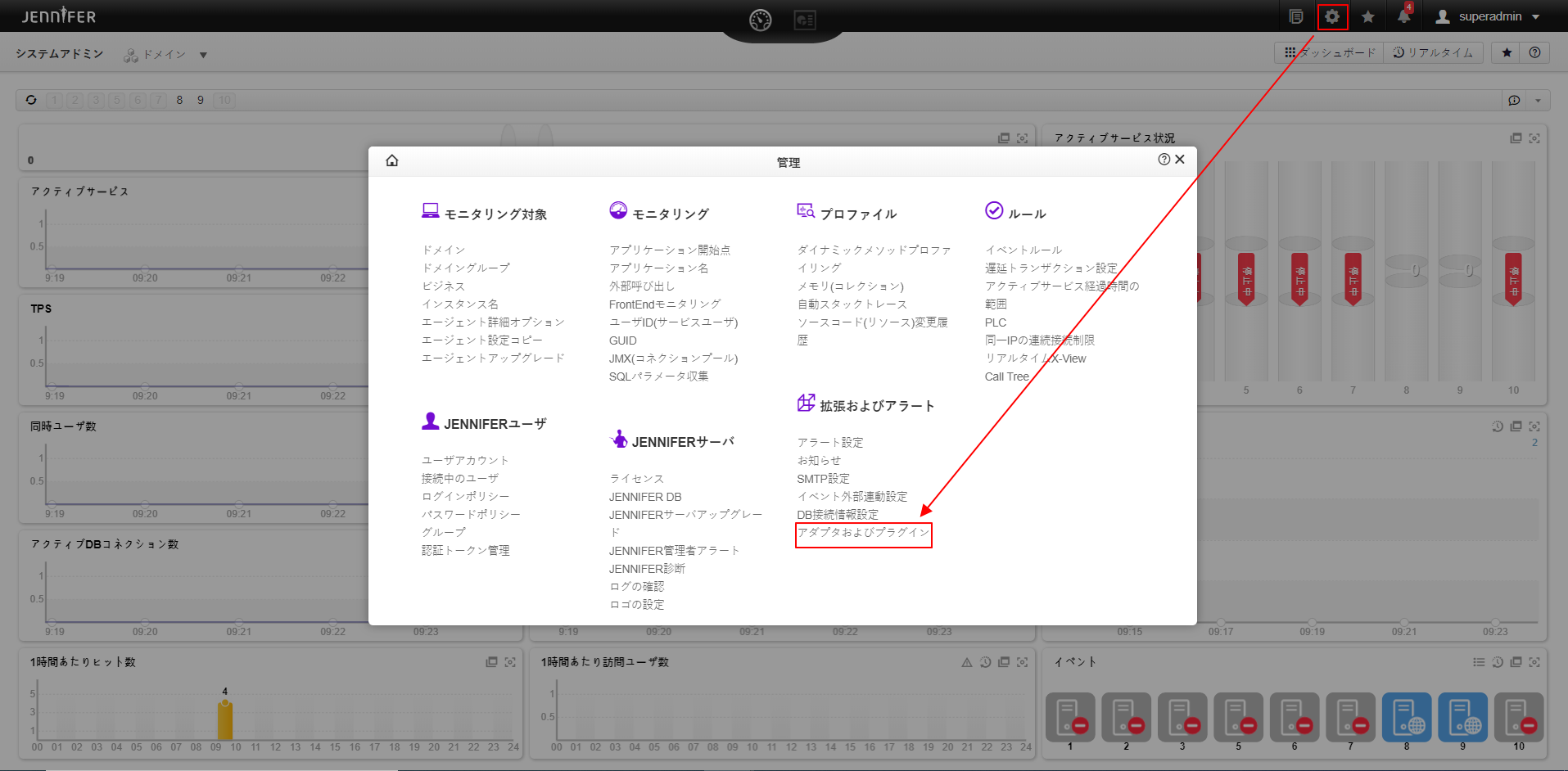Open the アダプタおよびプラグイン link
Screen dimensions: 1568x771
pyautogui.click(x=863, y=533)
